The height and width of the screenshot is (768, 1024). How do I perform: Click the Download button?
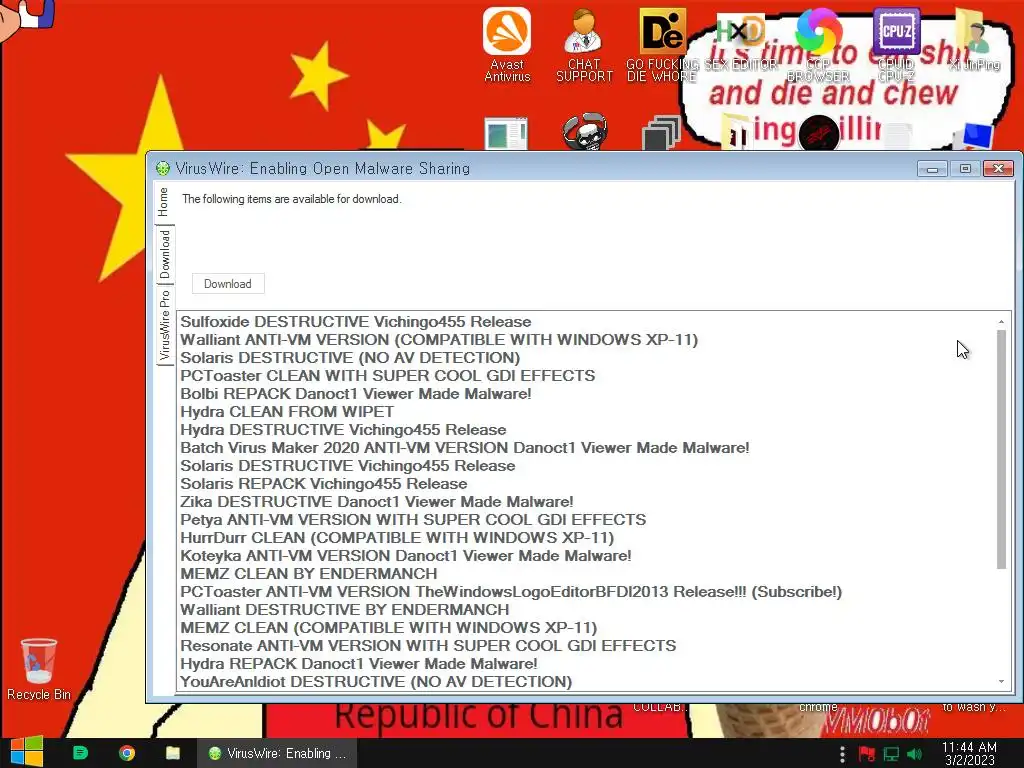tap(228, 283)
